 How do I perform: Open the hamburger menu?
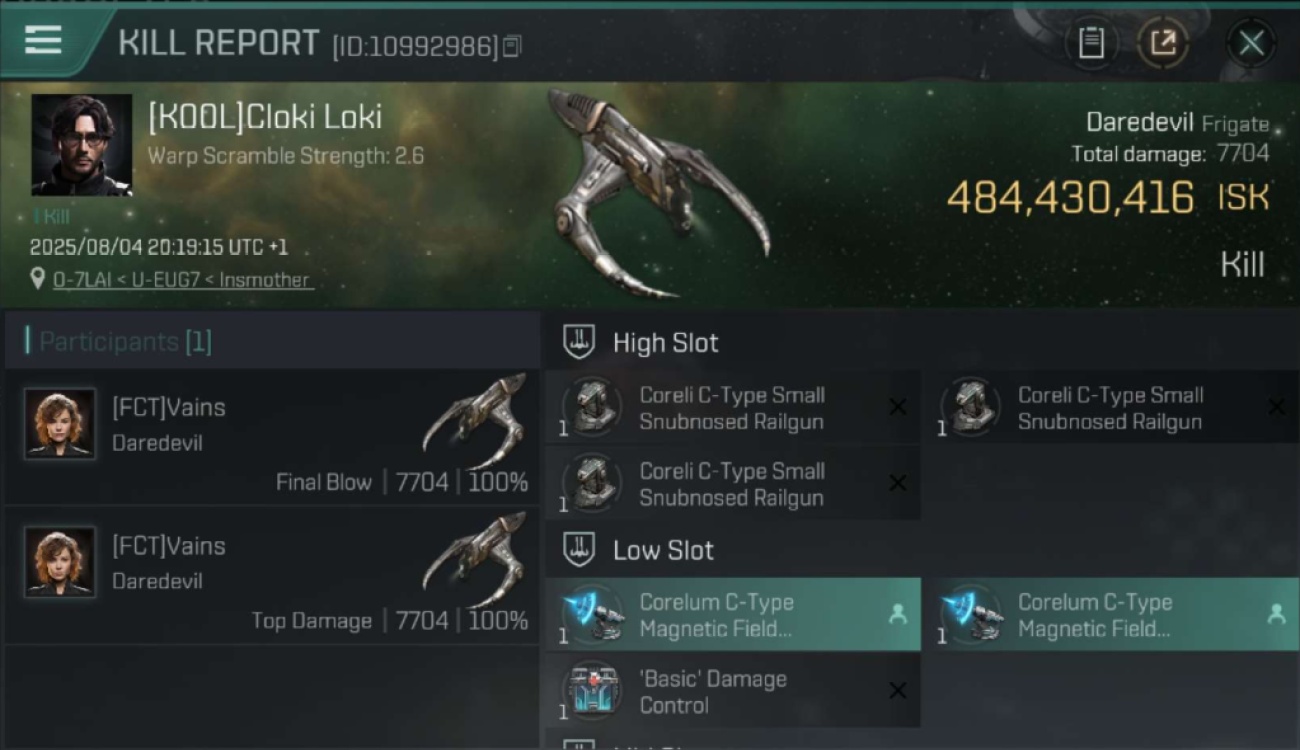click(x=43, y=41)
